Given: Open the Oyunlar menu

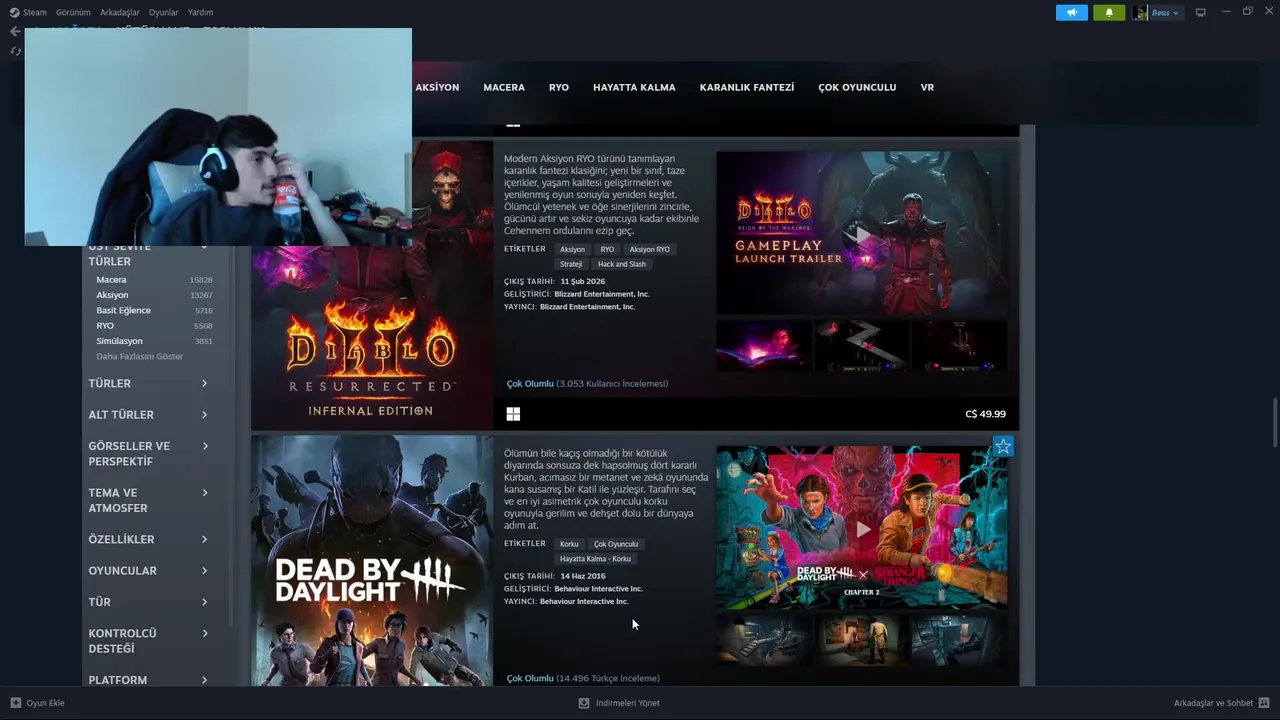Looking at the screenshot, I should (x=163, y=12).
